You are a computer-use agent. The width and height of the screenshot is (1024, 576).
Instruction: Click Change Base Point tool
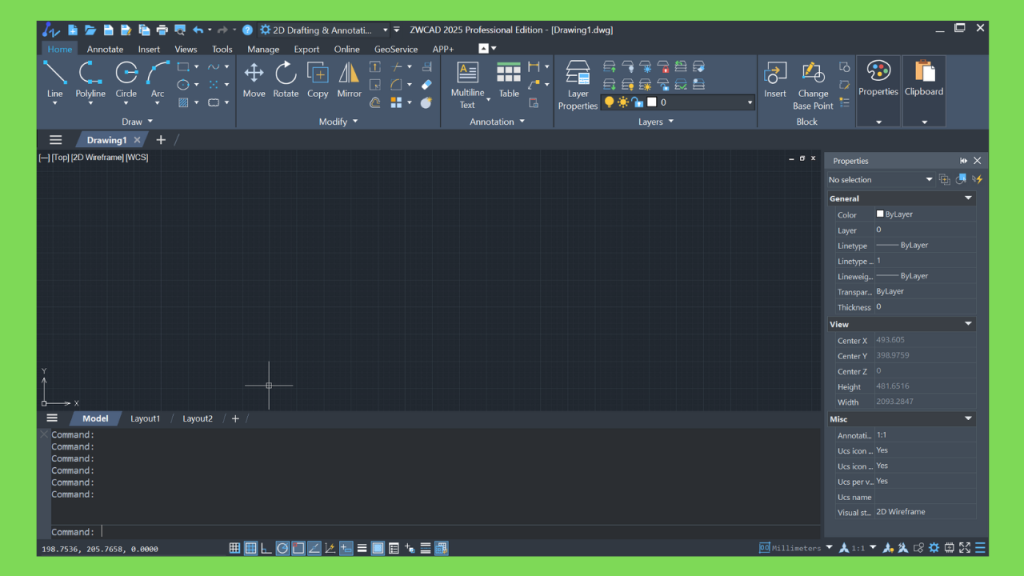point(812,85)
